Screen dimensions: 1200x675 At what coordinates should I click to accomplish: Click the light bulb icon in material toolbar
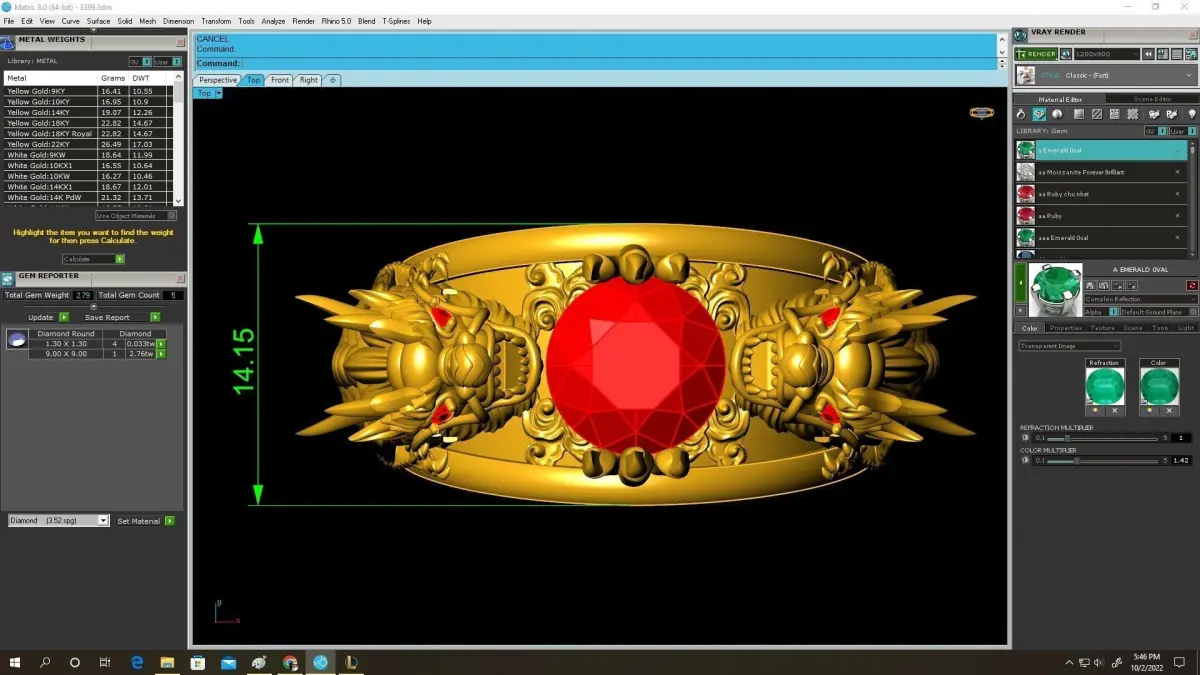tap(1191, 114)
